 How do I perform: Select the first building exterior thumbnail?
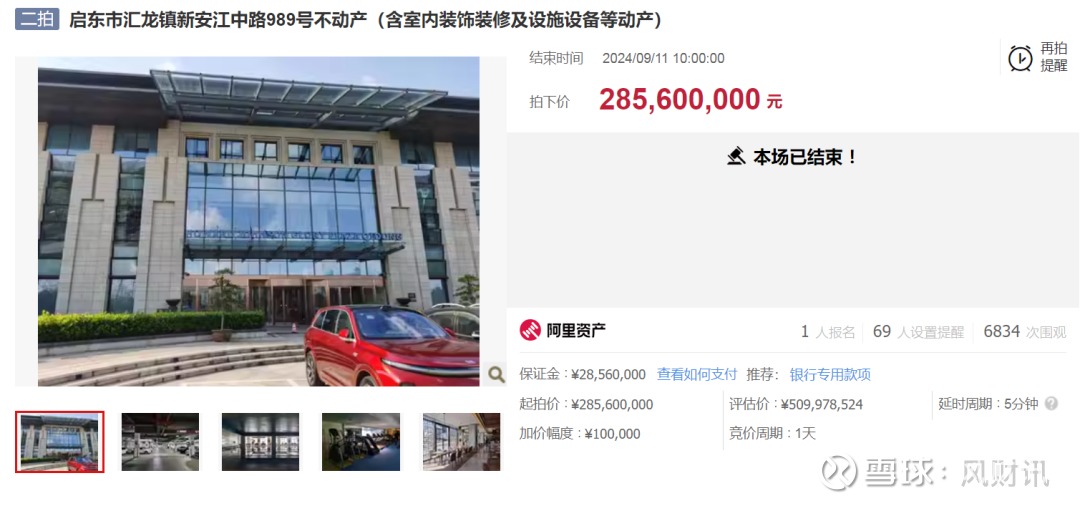[60, 442]
